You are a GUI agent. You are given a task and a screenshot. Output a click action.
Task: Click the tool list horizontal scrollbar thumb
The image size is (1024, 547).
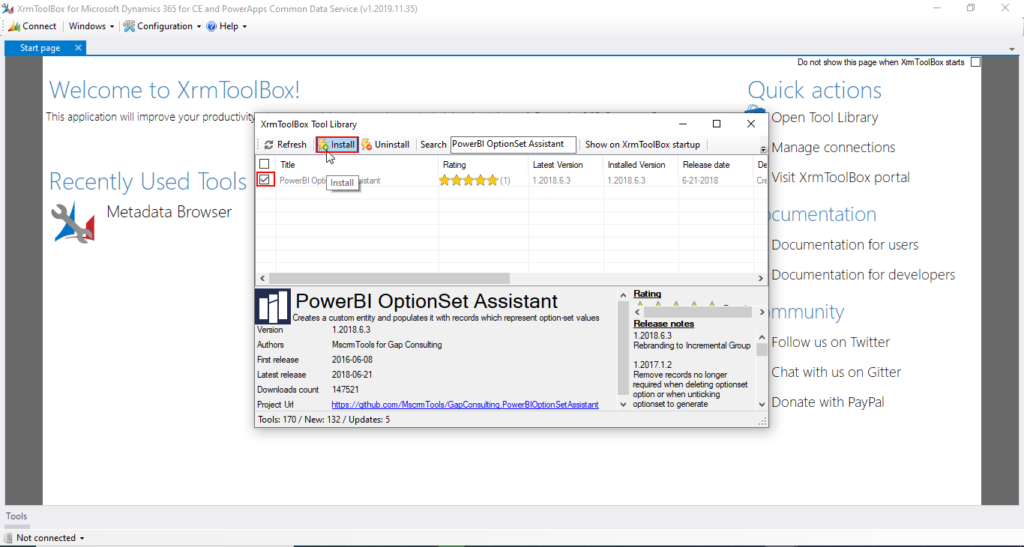(389, 278)
